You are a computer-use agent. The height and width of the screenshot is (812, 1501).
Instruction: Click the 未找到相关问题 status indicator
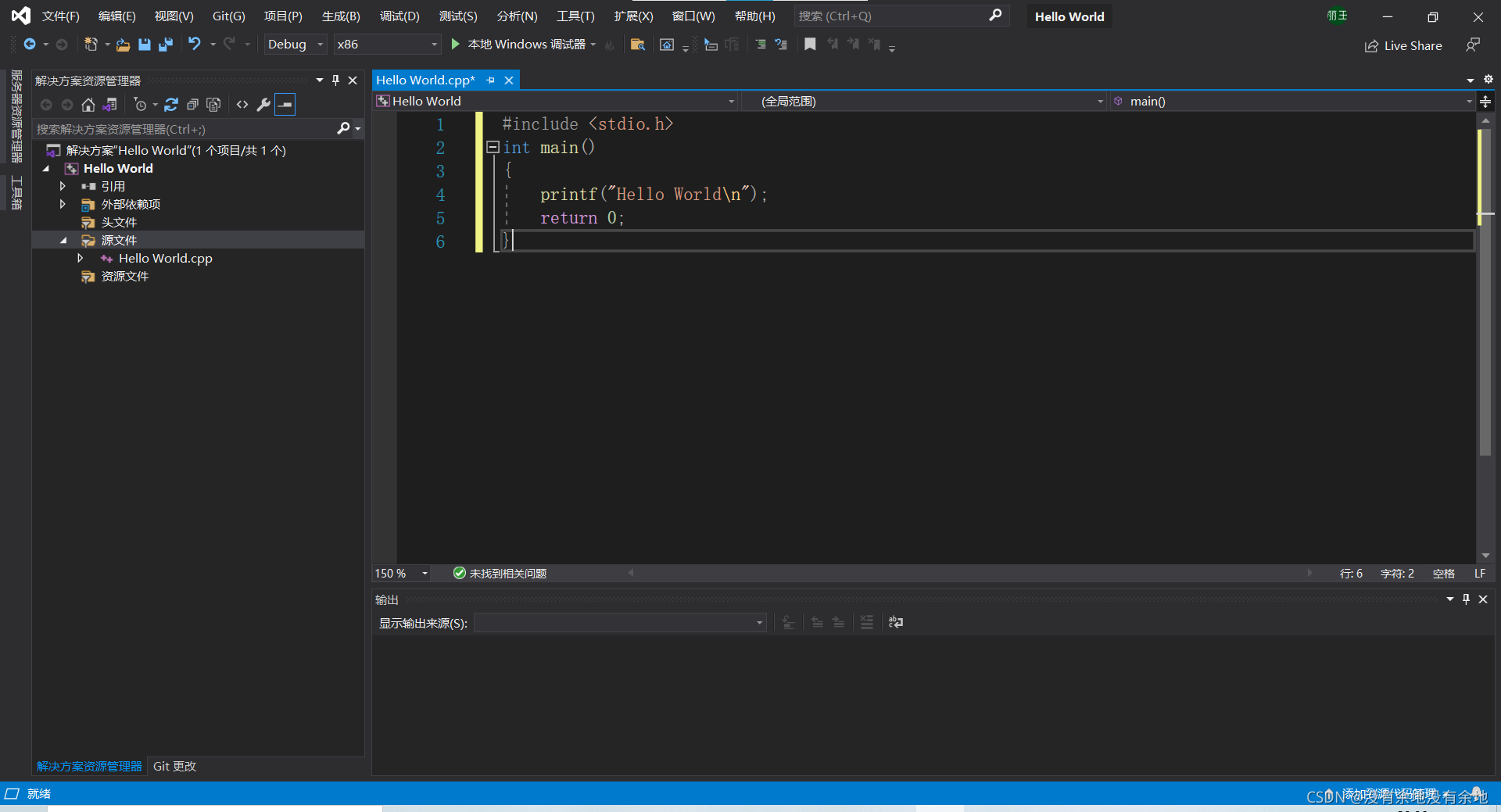500,573
